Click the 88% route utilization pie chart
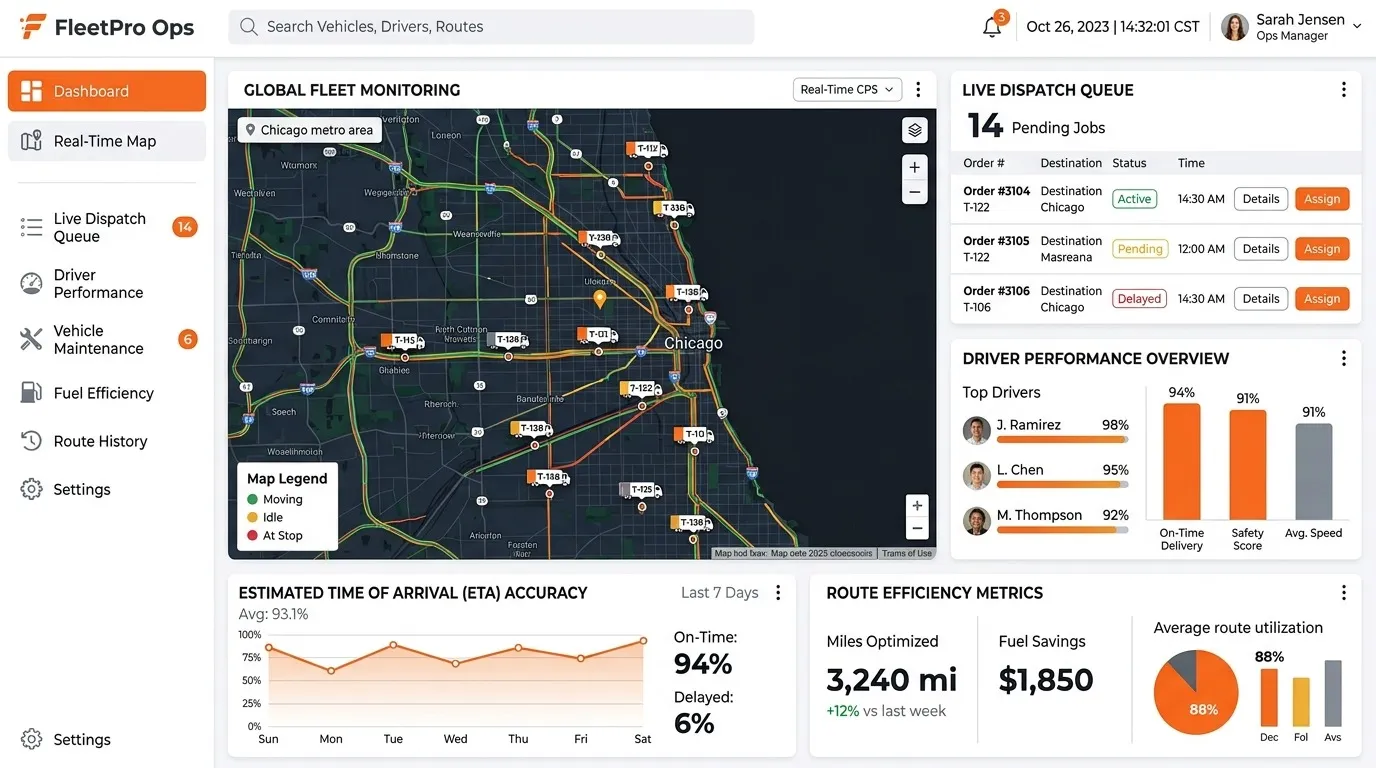The height and width of the screenshot is (768, 1376). point(1196,692)
